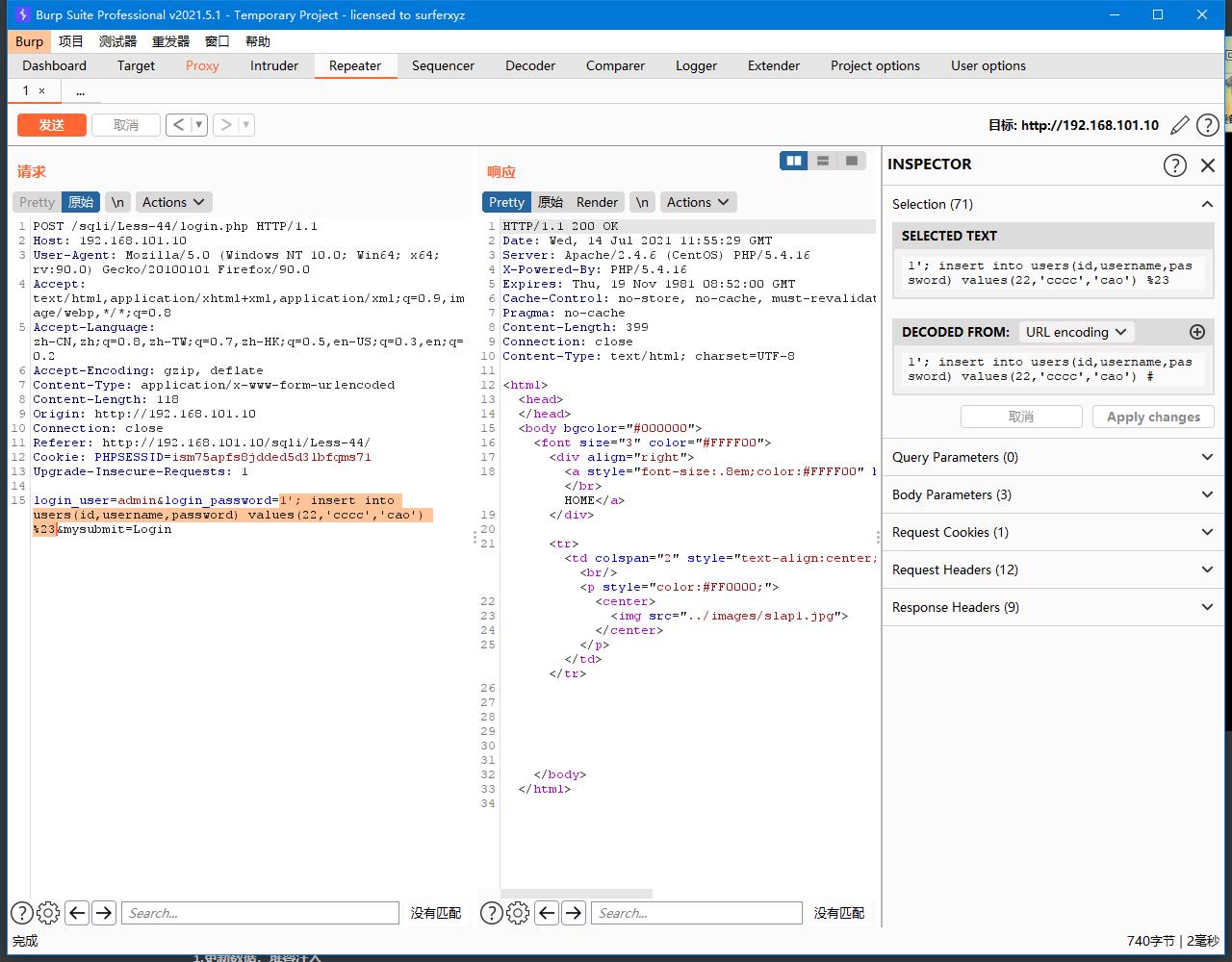Screen dimensions: 1232x962
Task: Click the request search field
Action: point(260,913)
